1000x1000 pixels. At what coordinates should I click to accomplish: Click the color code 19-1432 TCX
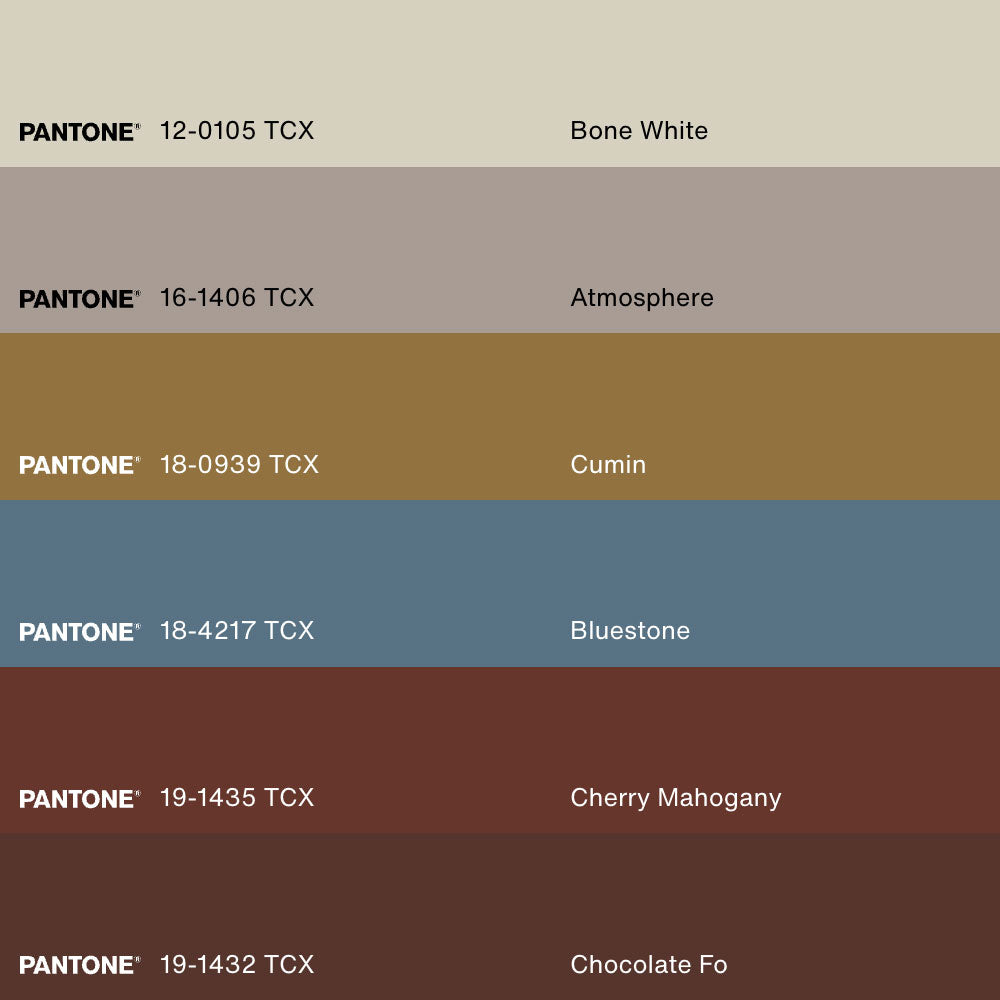pyautogui.click(x=237, y=965)
